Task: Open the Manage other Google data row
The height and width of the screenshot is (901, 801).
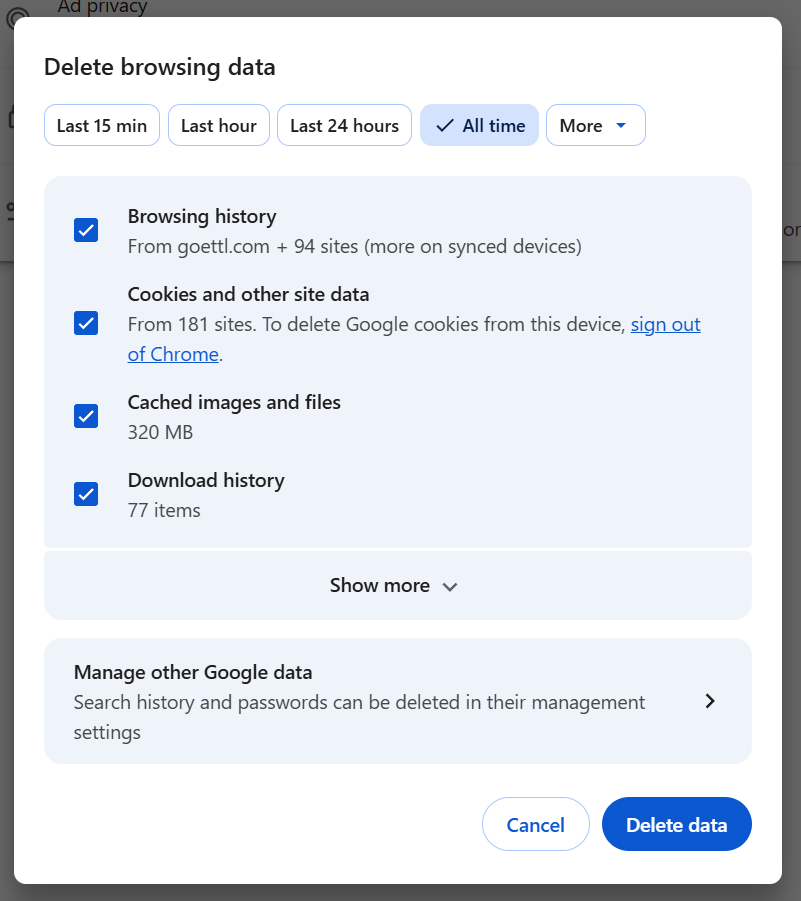Action: (x=397, y=701)
